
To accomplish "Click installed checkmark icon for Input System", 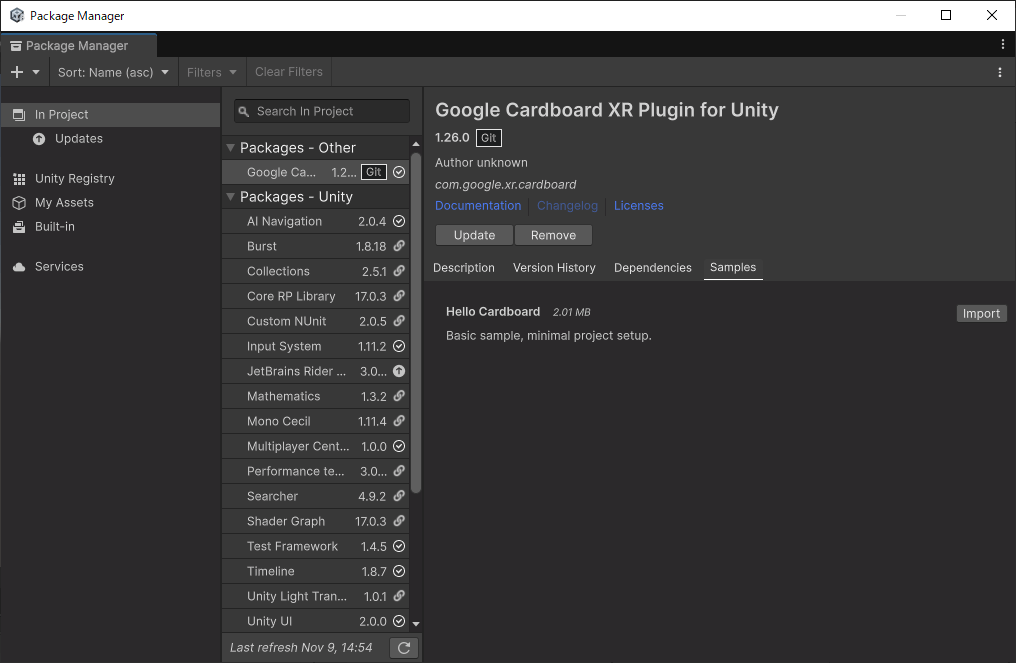I will [399, 347].
